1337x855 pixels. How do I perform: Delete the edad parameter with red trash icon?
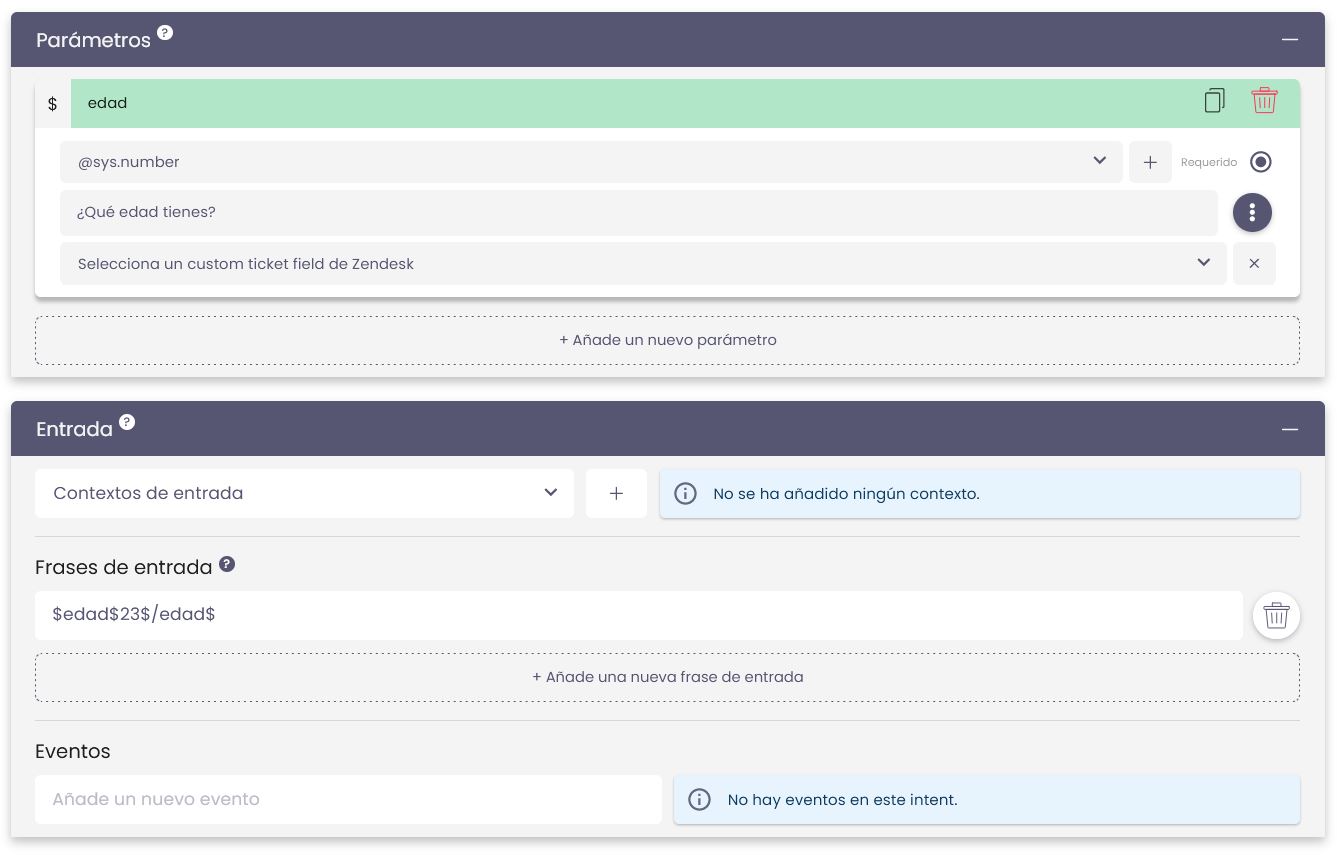point(1264,101)
